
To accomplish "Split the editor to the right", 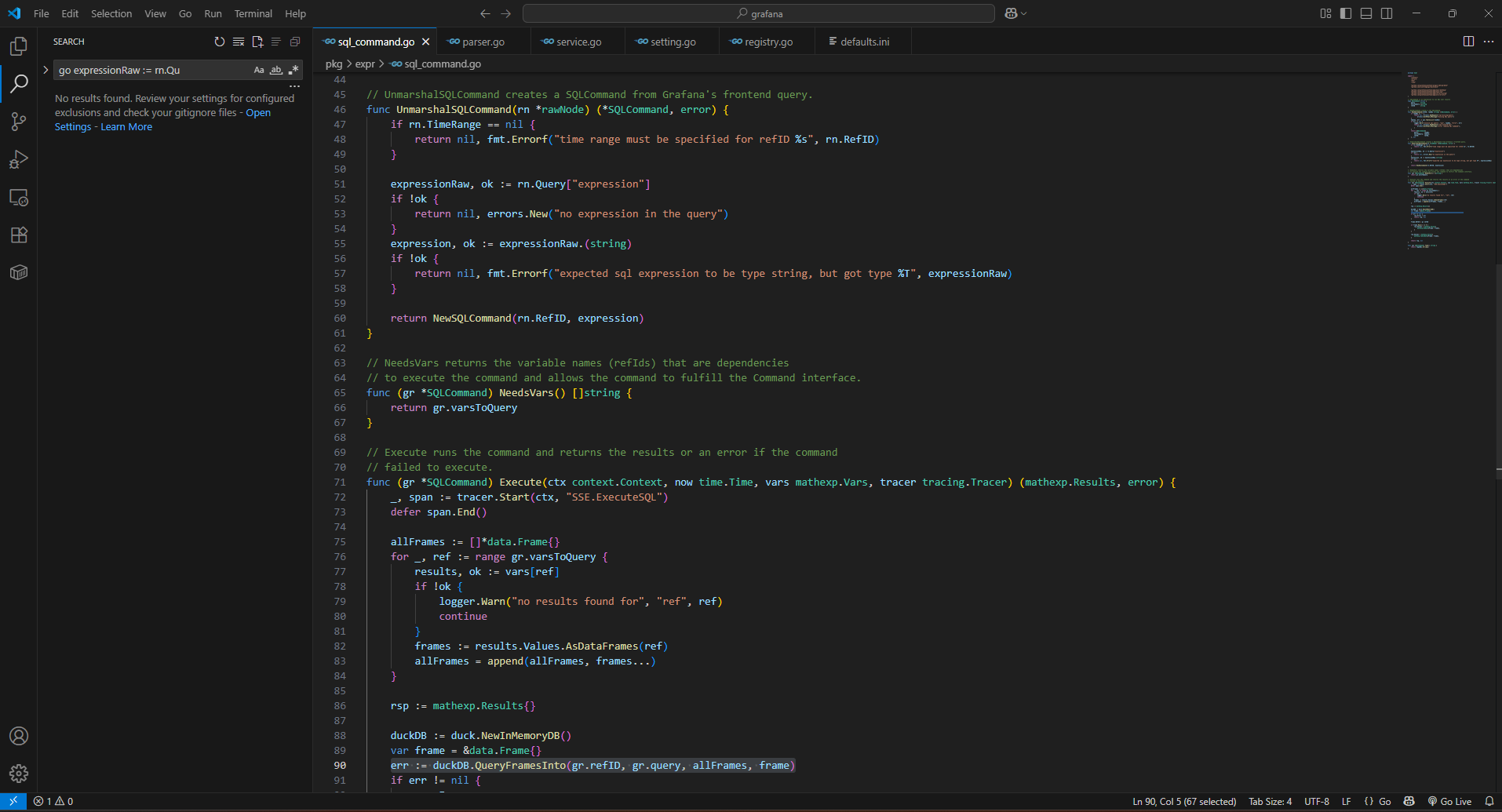I will (x=1468, y=42).
